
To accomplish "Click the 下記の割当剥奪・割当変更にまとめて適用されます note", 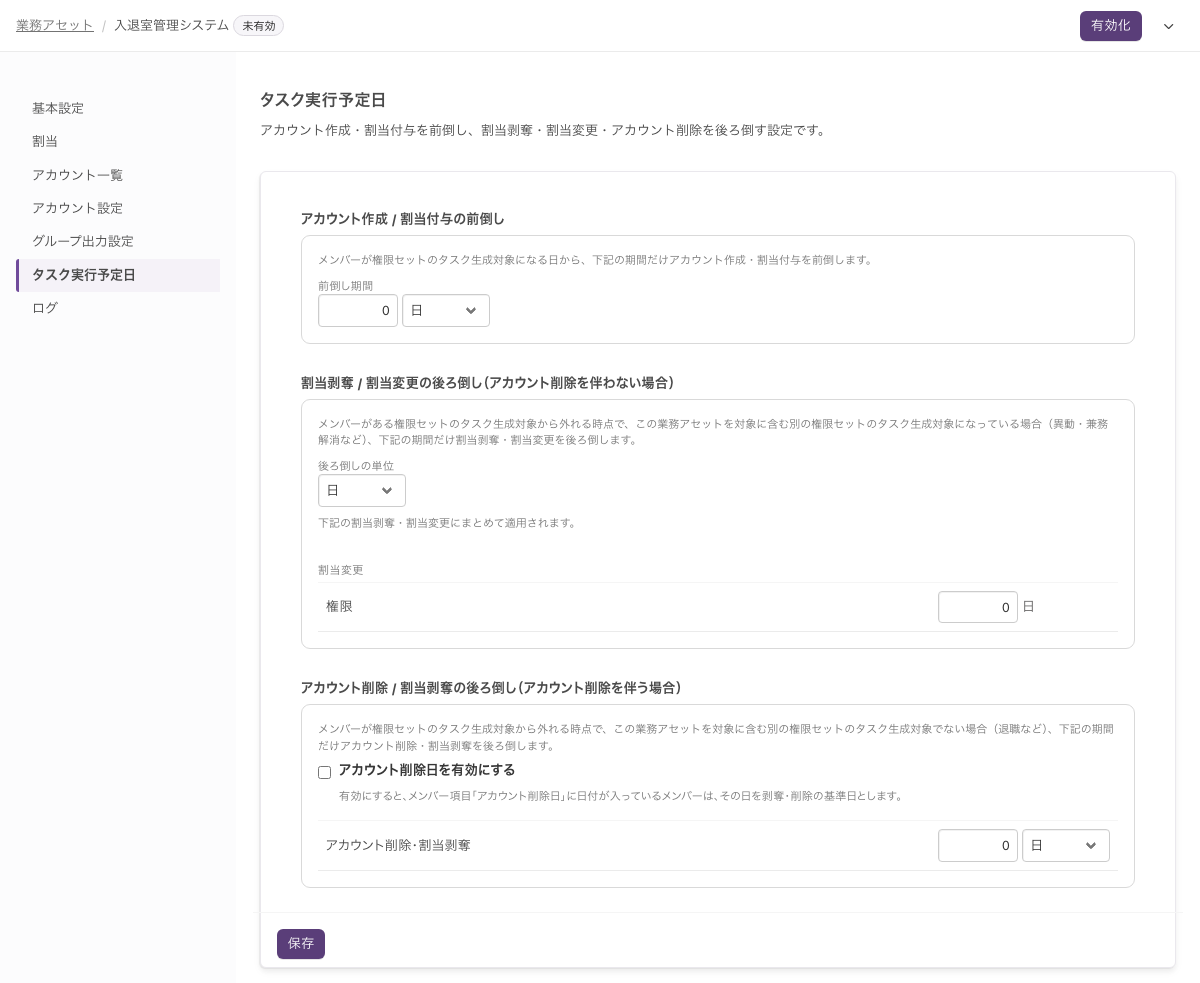I will tap(447, 523).
